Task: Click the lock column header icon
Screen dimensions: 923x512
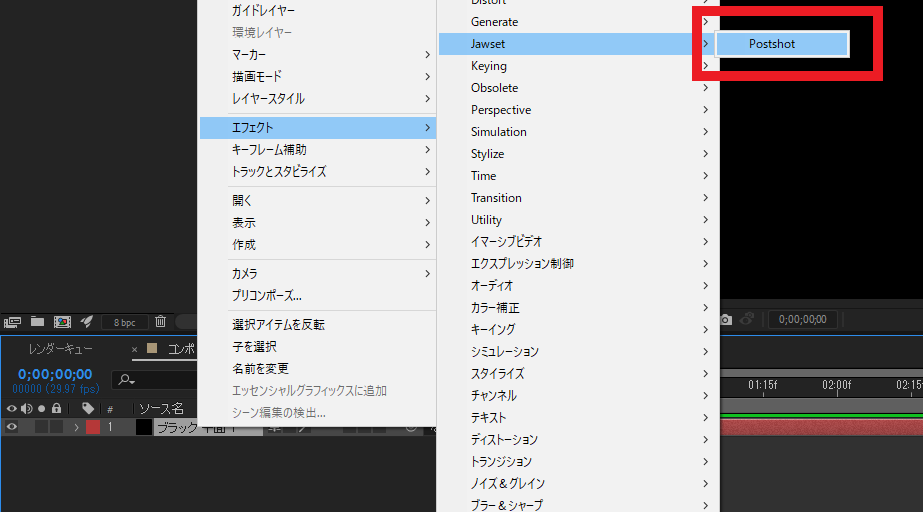Action: [57, 408]
